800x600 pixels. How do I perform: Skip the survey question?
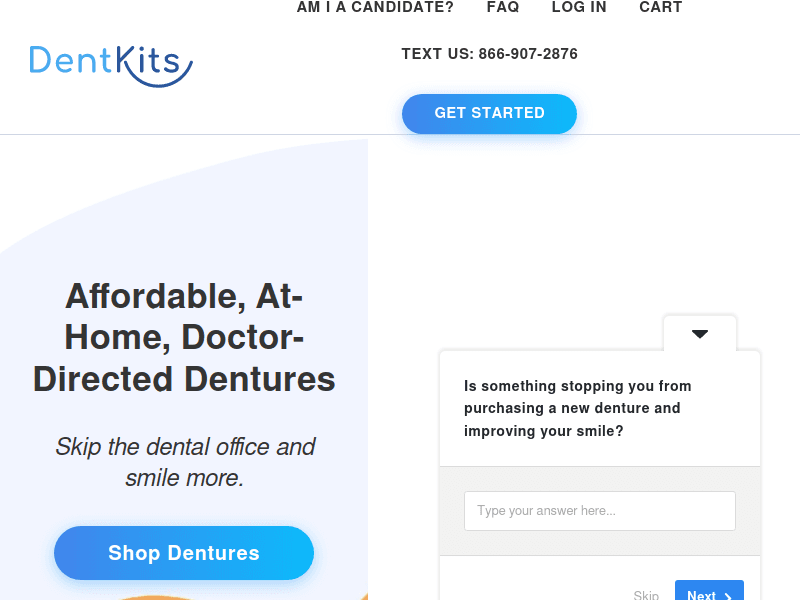click(x=646, y=594)
